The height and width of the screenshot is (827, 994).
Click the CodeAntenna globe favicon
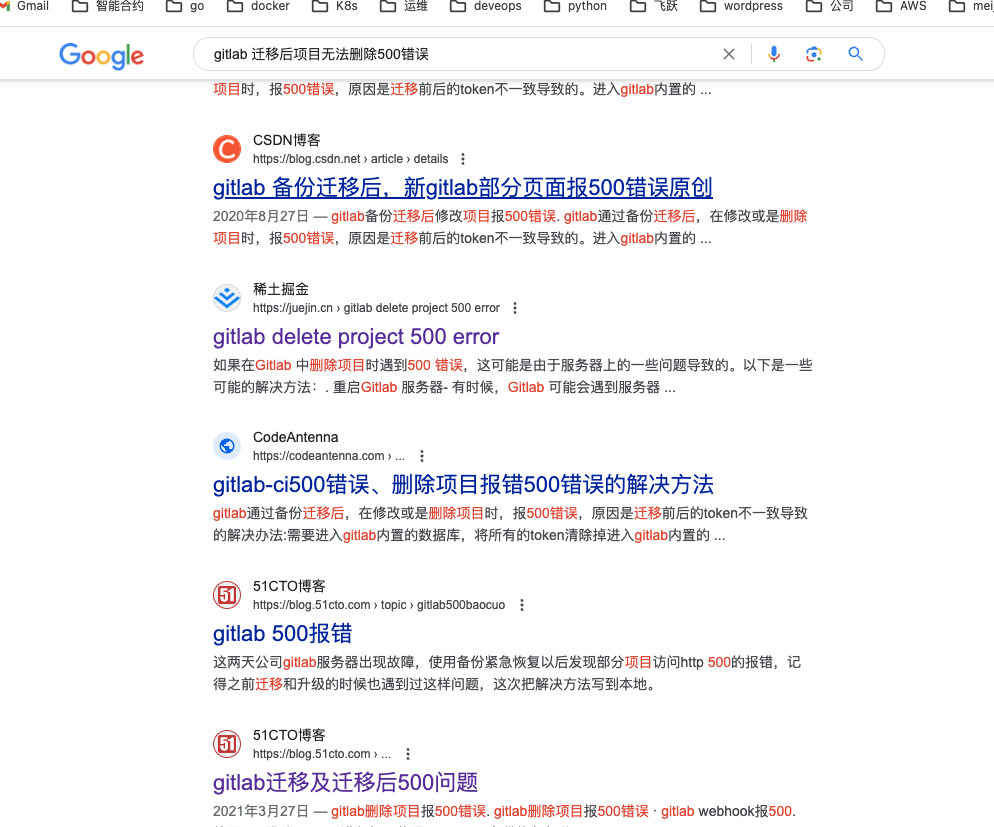click(227, 446)
